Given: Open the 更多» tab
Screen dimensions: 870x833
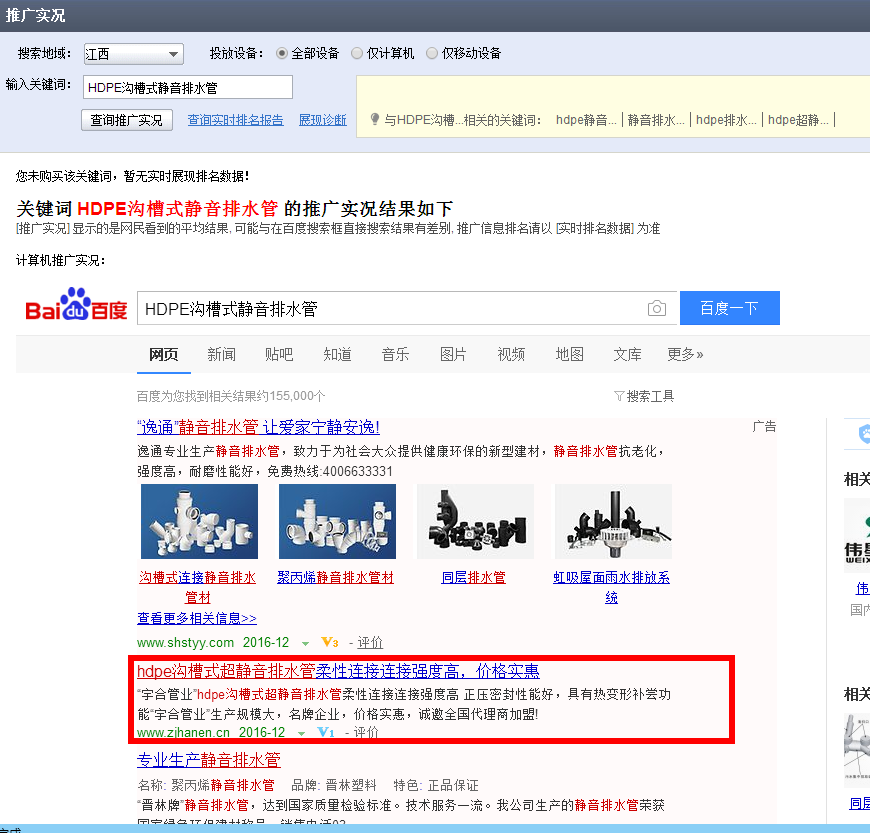Looking at the screenshot, I should pos(685,354).
